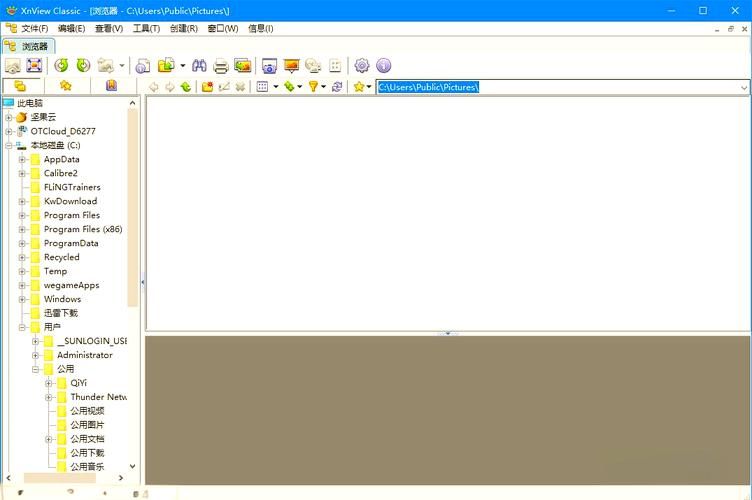Select the FLiNGTrainers folder

(72, 187)
